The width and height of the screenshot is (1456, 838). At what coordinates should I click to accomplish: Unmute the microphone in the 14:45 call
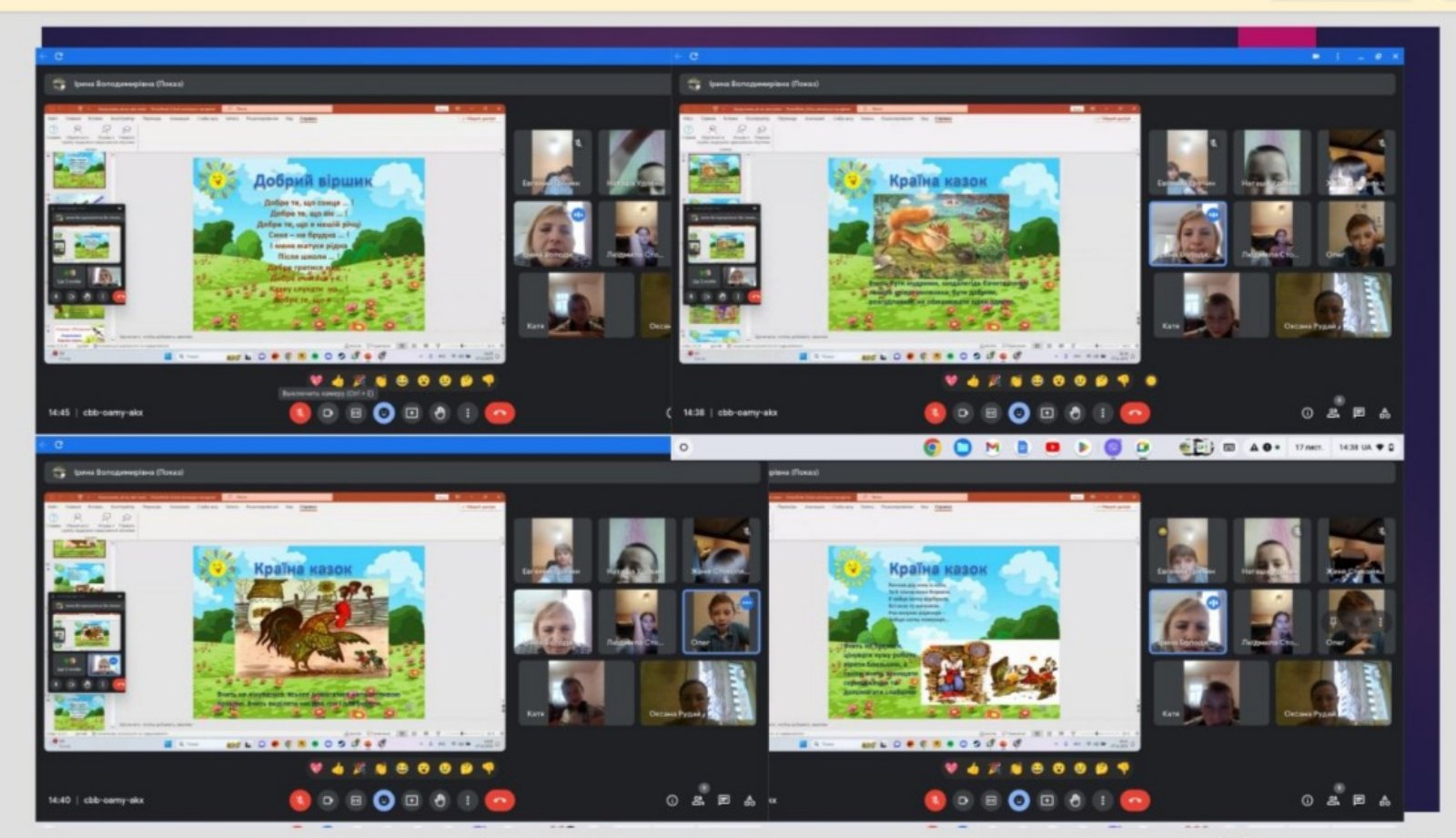pos(299,413)
